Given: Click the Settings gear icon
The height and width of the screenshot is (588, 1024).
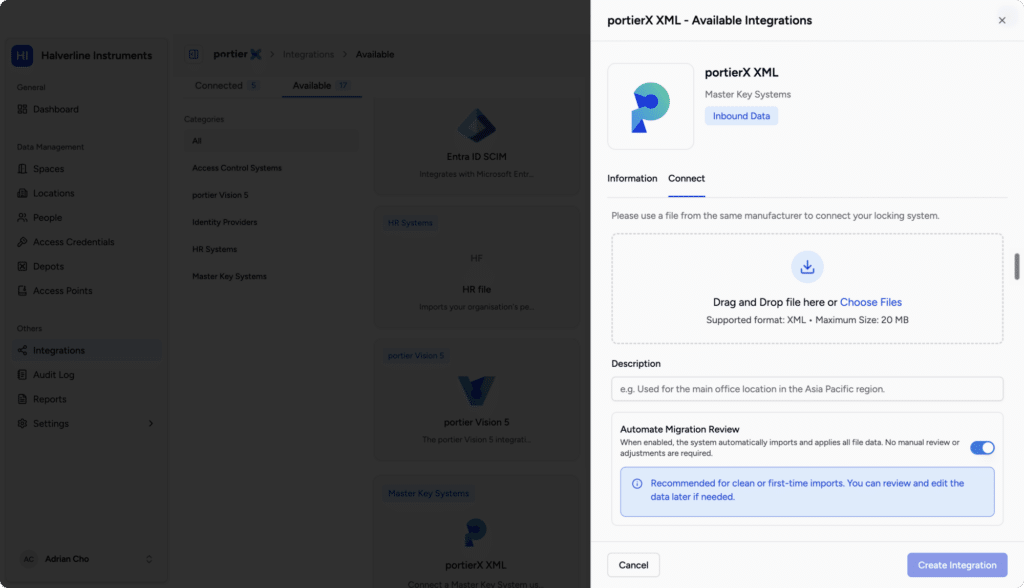Looking at the screenshot, I should (22, 423).
